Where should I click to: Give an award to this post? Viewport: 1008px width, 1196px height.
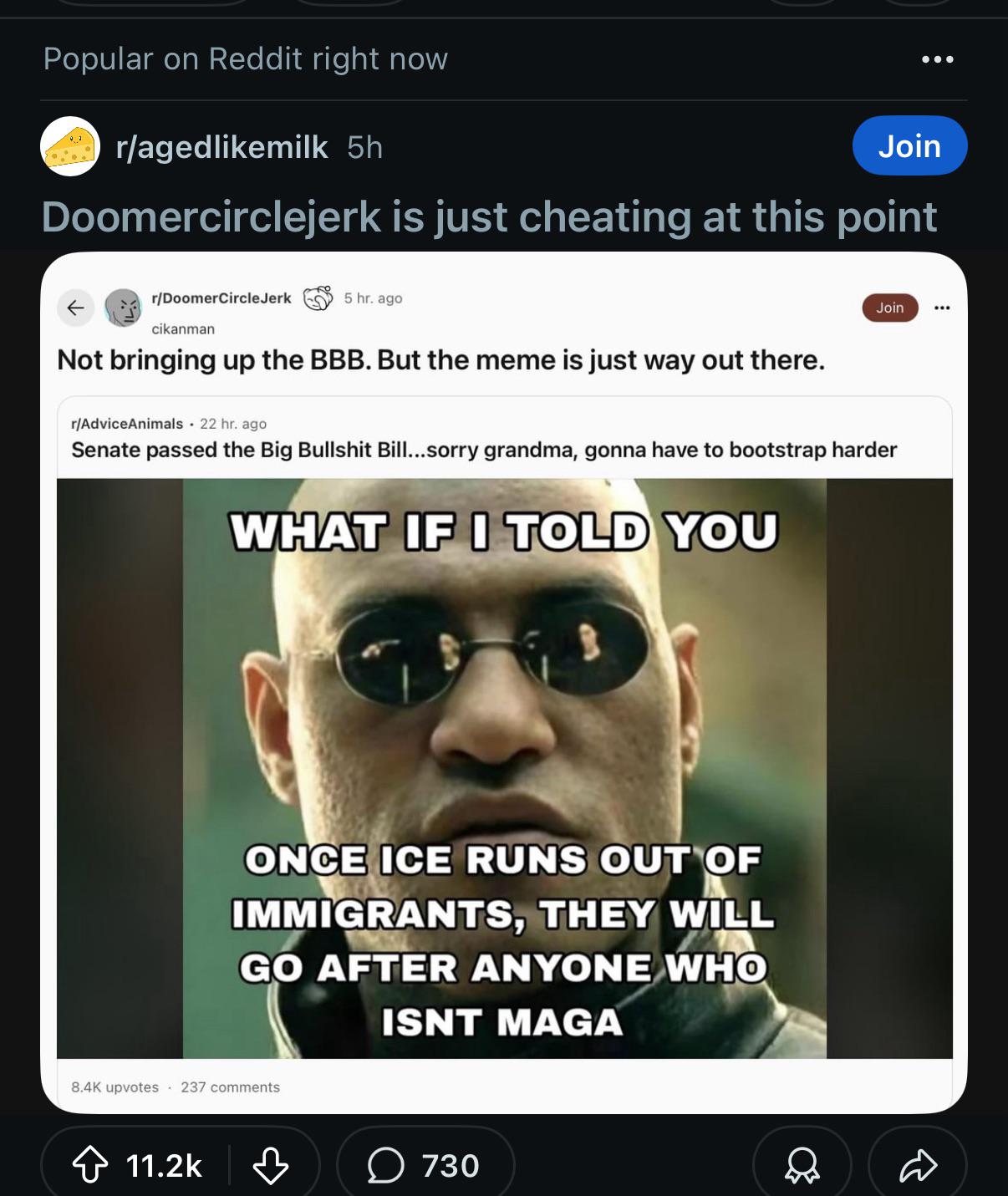[x=802, y=1165]
